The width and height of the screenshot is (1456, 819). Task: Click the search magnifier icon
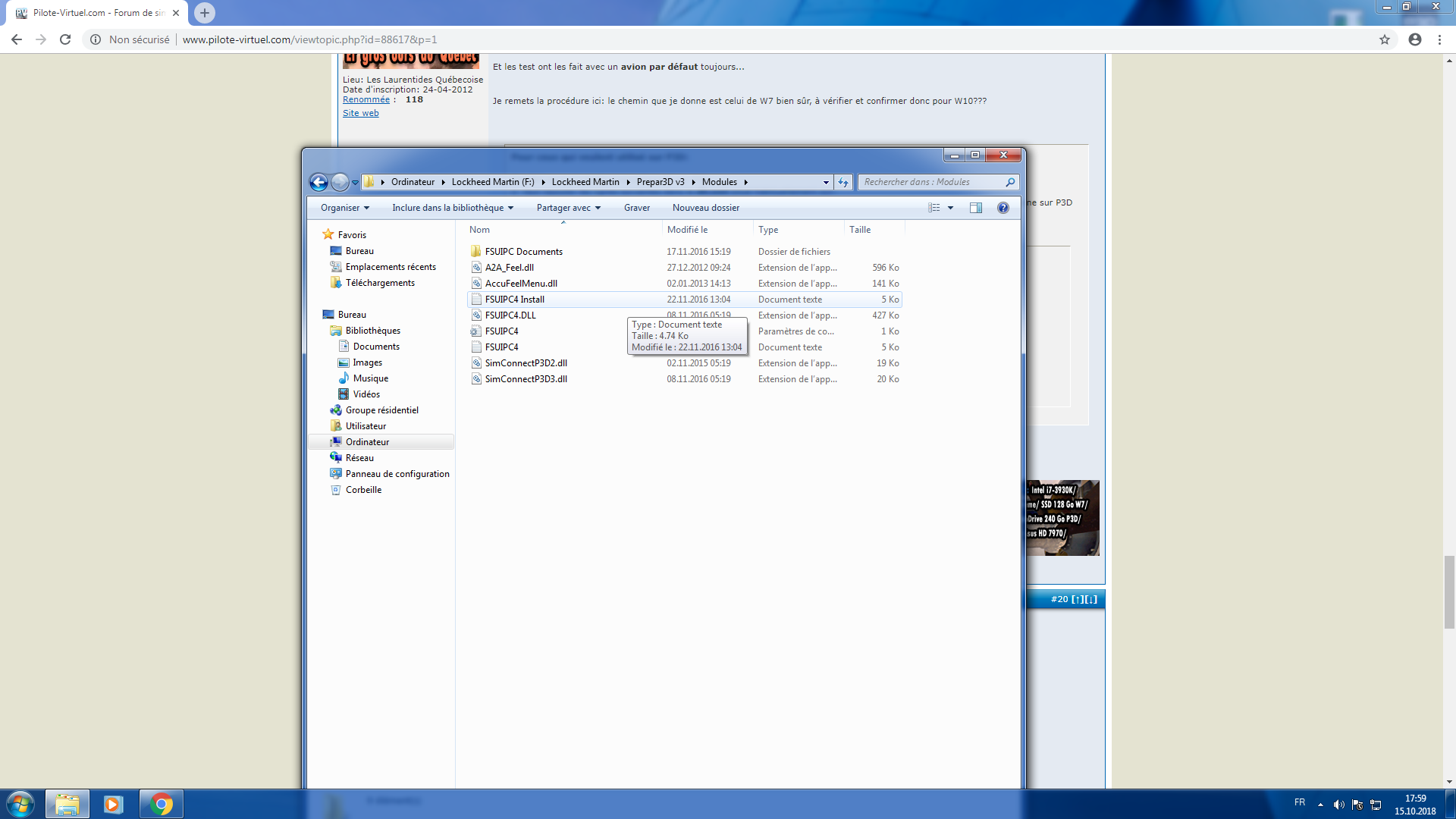click(x=1010, y=182)
